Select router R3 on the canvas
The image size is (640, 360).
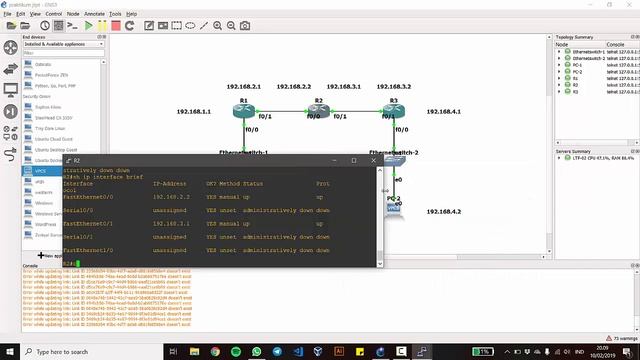(394, 111)
